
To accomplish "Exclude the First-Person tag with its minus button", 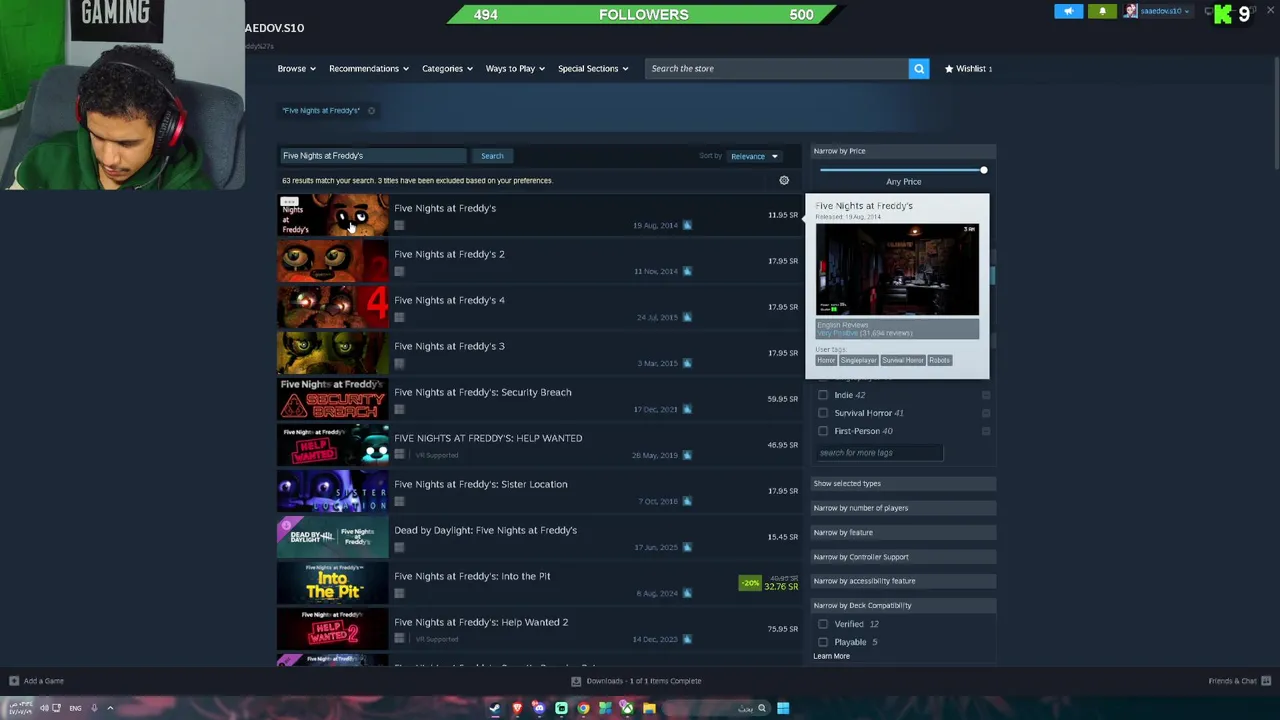I will point(986,431).
